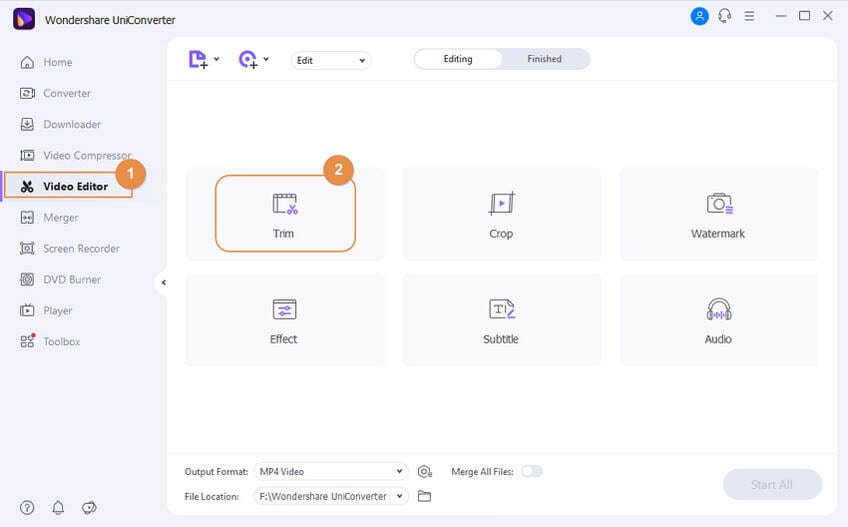Open the Audio tool card
Screen dimensions: 848x527
point(719,320)
